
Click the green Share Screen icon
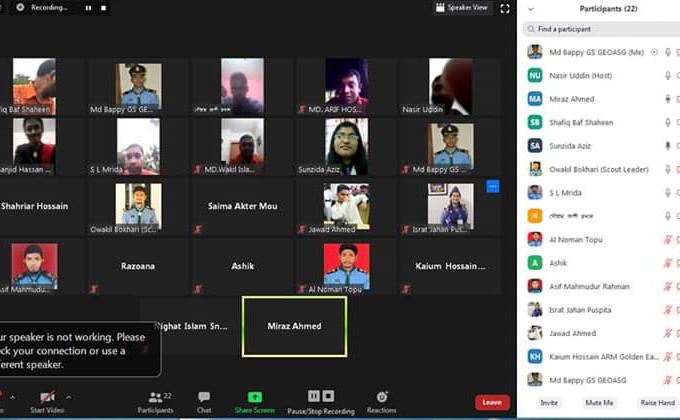click(x=255, y=398)
